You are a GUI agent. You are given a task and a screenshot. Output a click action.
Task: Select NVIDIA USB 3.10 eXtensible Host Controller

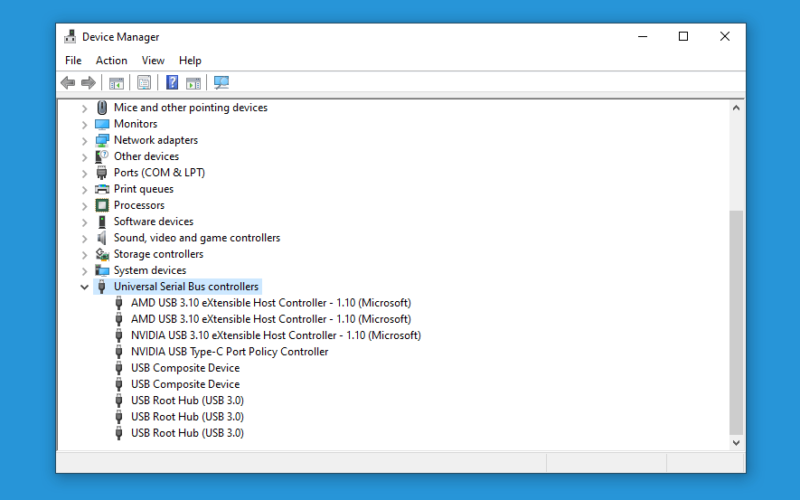[x=276, y=335]
